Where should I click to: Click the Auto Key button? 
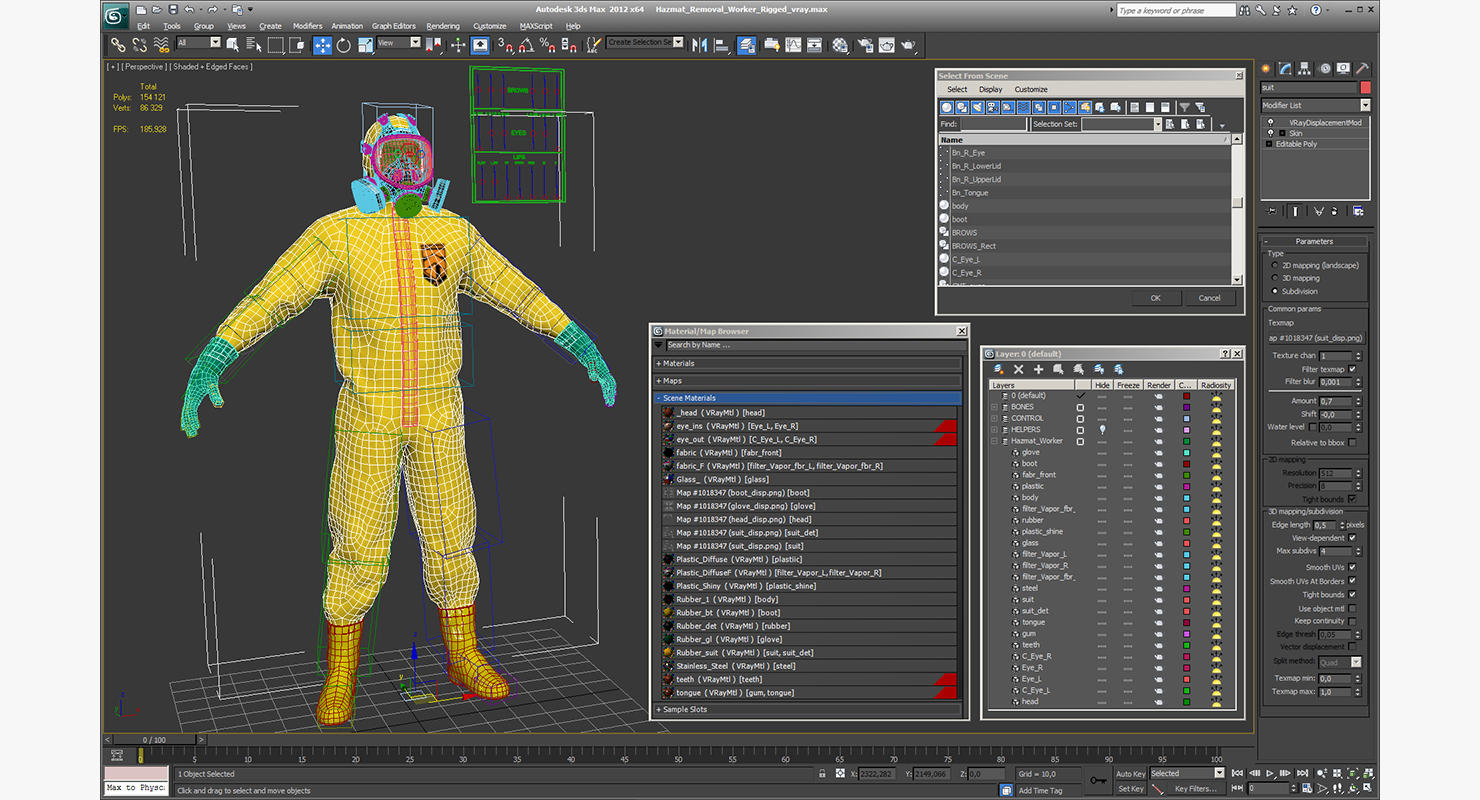pos(1131,773)
